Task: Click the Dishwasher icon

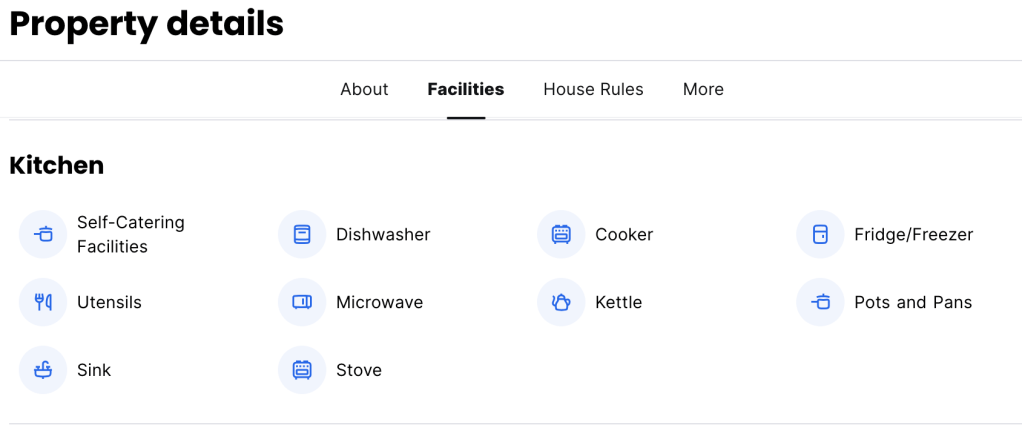Action: point(302,235)
